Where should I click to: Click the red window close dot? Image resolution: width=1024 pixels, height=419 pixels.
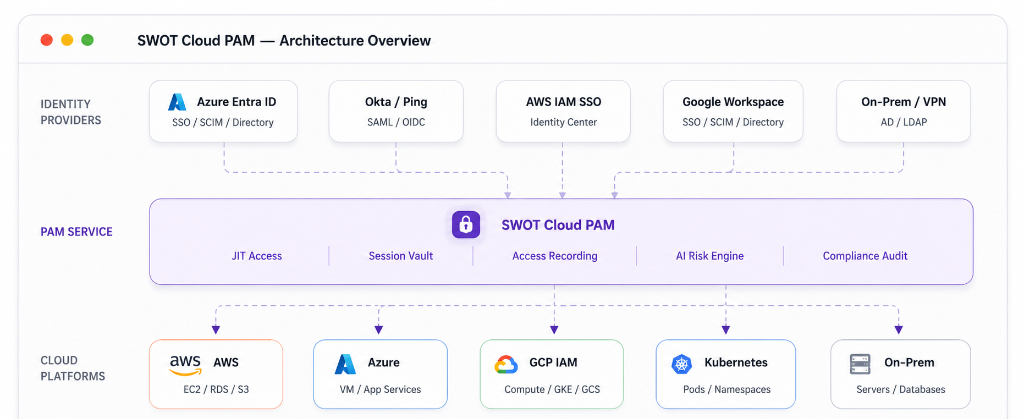(x=46, y=40)
